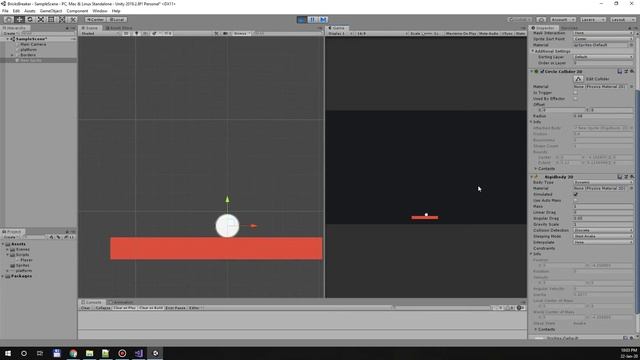640x360 pixels.
Task: Switch to the Game tab
Action: point(337,28)
